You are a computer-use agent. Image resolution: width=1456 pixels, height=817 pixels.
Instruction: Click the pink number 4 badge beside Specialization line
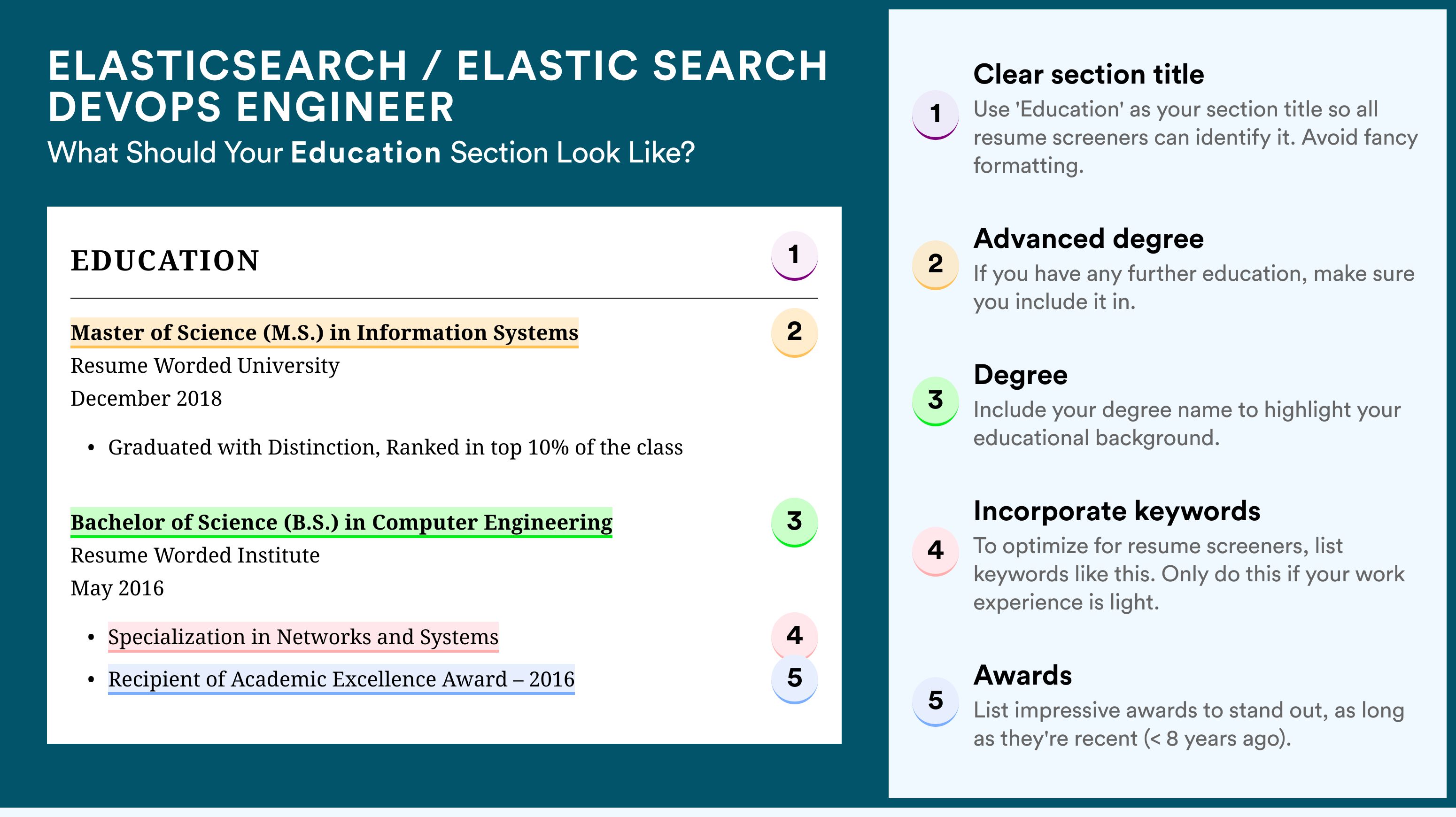tap(794, 636)
